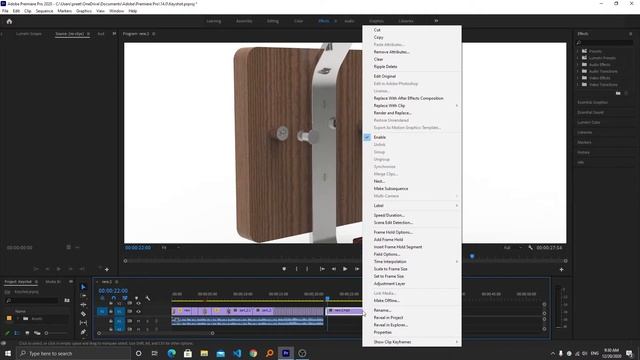Image resolution: width=640 pixels, height=360 pixels.
Task: Toggle A1 track targeting
Action: point(120,321)
